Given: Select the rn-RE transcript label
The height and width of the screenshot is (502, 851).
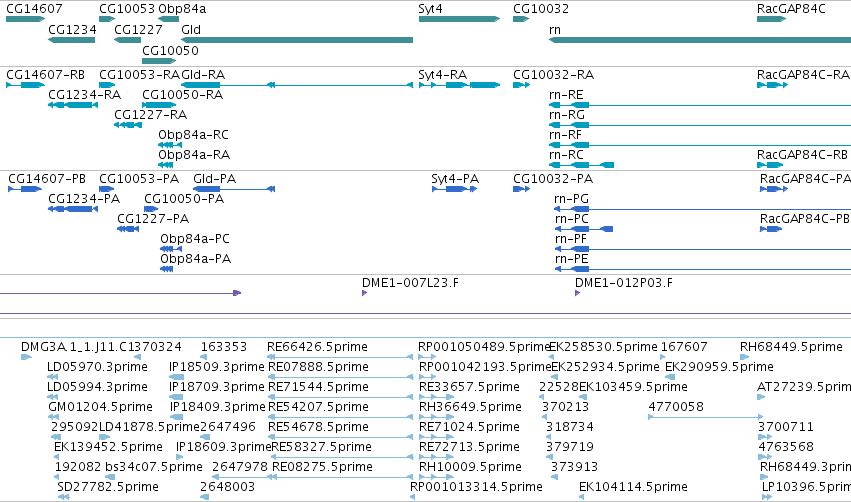Looking at the screenshot, I should coord(566,94).
